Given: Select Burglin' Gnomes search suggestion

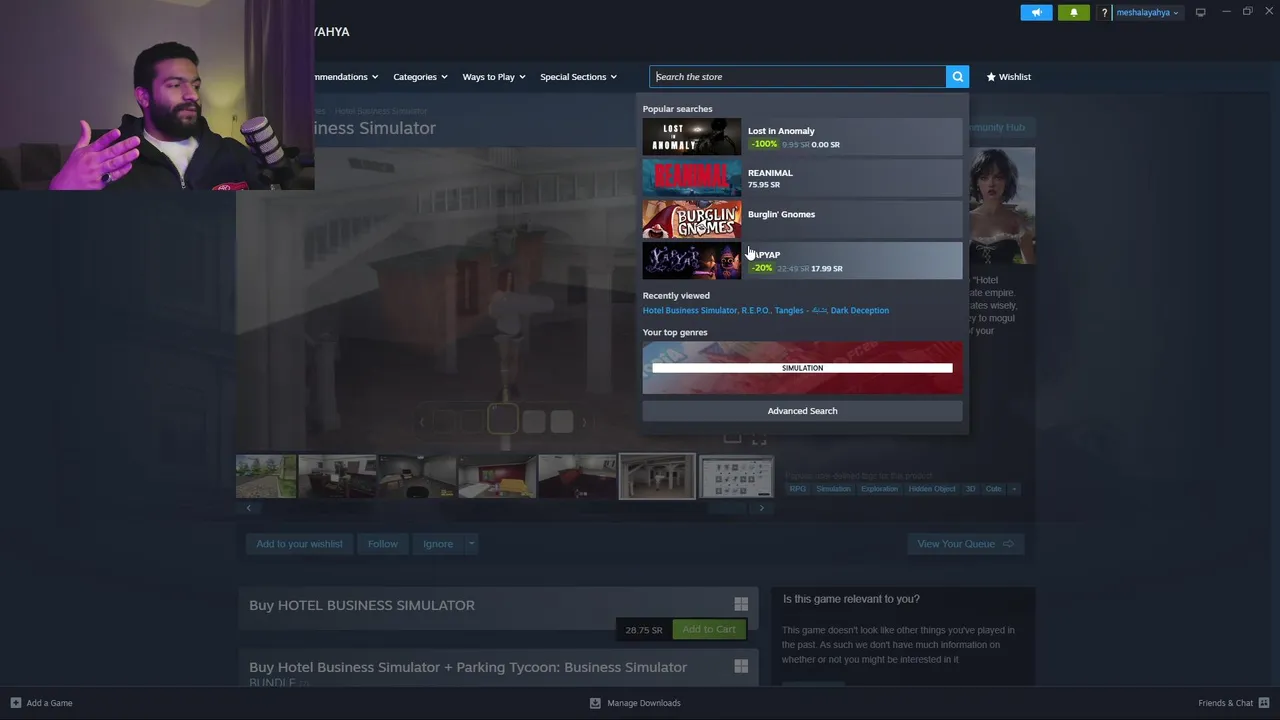Looking at the screenshot, I should (x=802, y=219).
